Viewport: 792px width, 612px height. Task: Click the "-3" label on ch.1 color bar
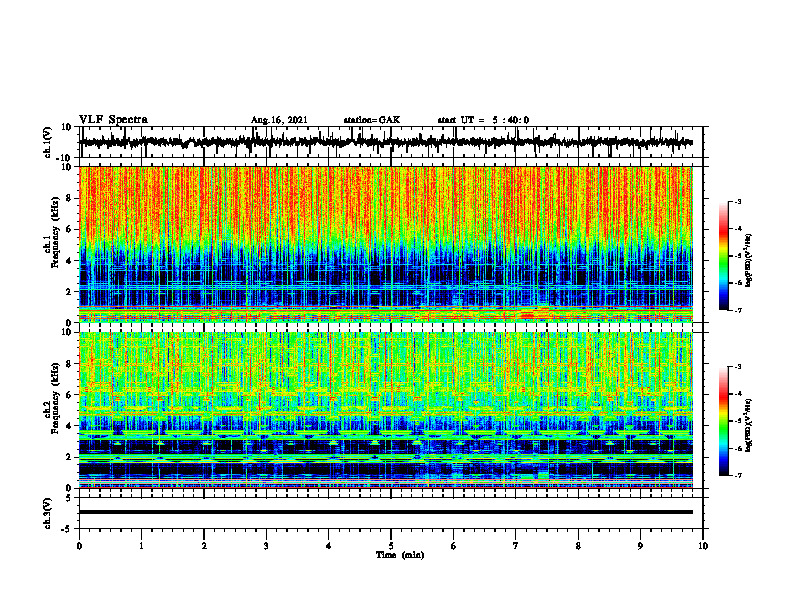pyautogui.click(x=738, y=201)
